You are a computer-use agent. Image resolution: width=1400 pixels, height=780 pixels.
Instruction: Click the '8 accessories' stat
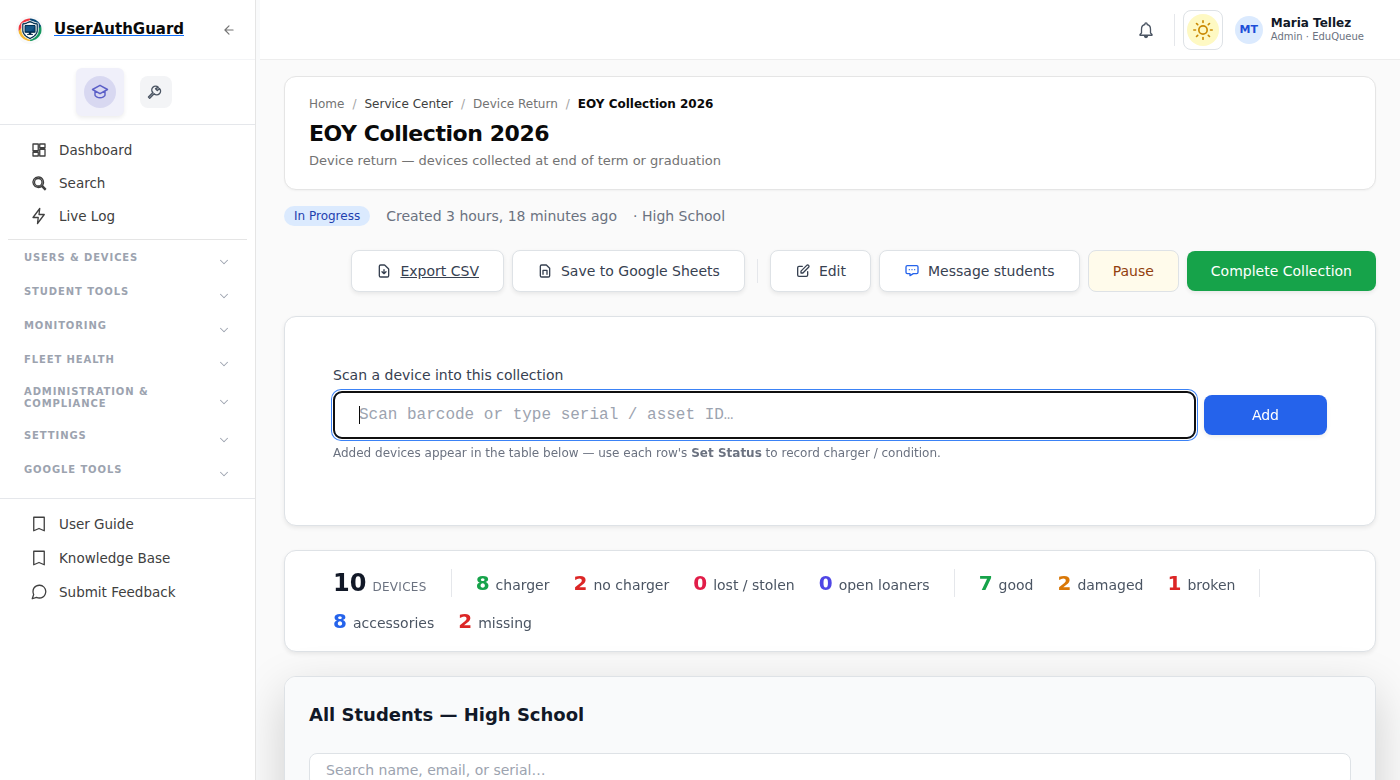click(384, 622)
